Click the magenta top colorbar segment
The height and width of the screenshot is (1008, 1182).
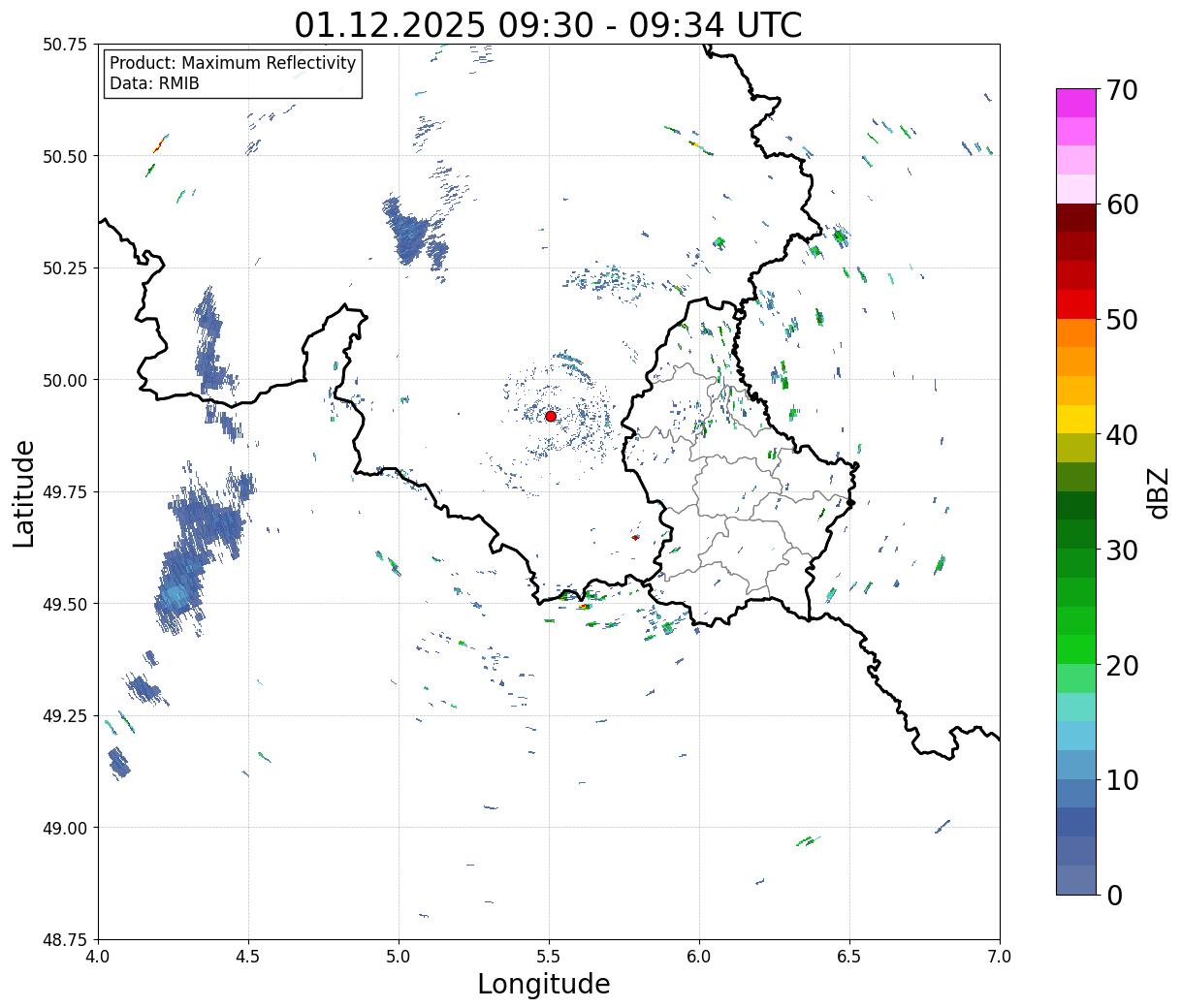pyautogui.click(x=1076, y=103)
